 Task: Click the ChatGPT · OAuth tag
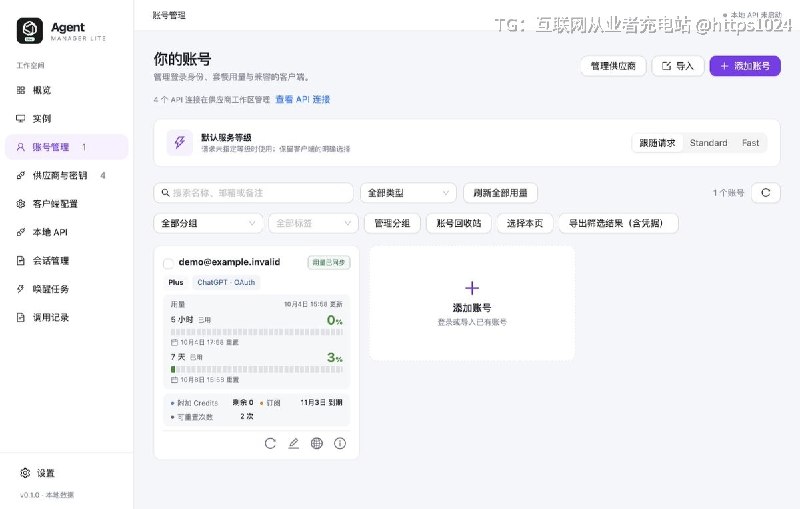click(226, 283)
